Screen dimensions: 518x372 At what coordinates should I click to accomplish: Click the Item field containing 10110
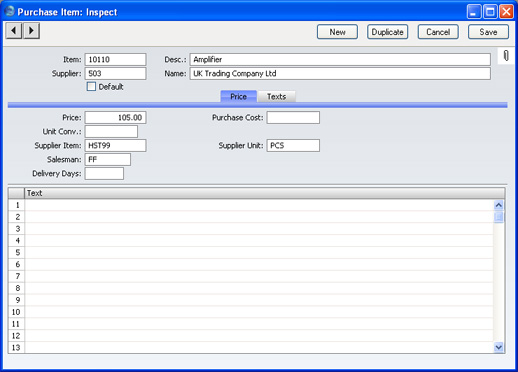115,60
